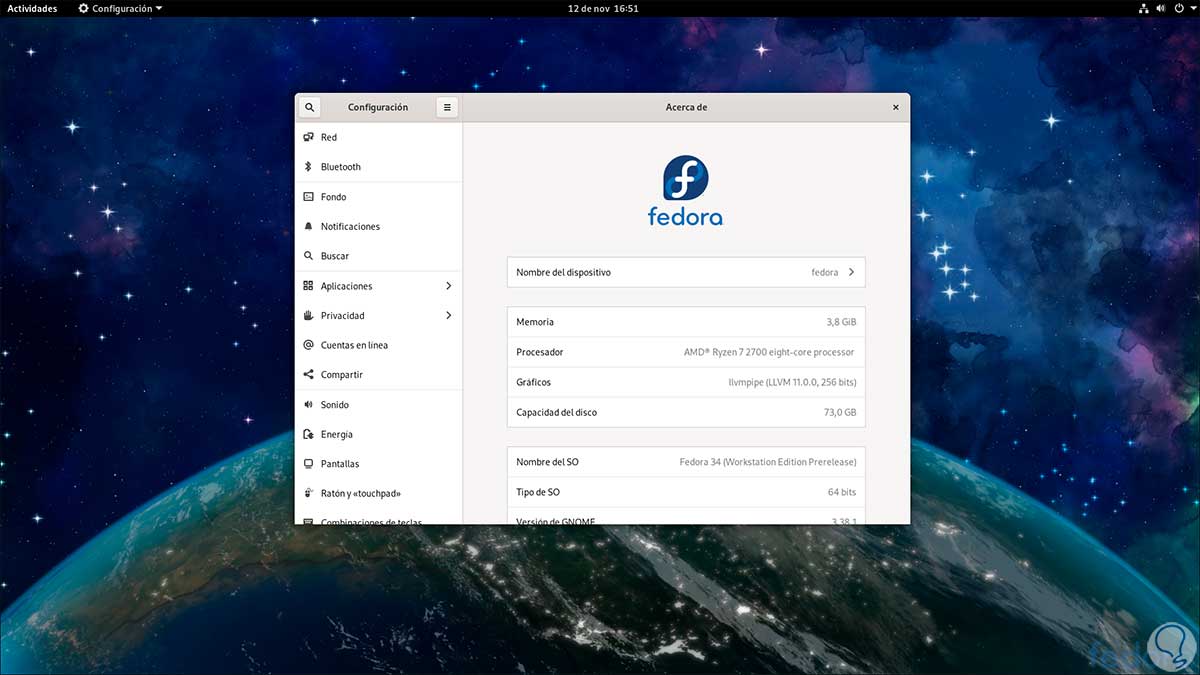The height and width of the screenshot is (675, 1200).
Task: Open Cuentas en línea settings
Action: click(x=379, y=345)
